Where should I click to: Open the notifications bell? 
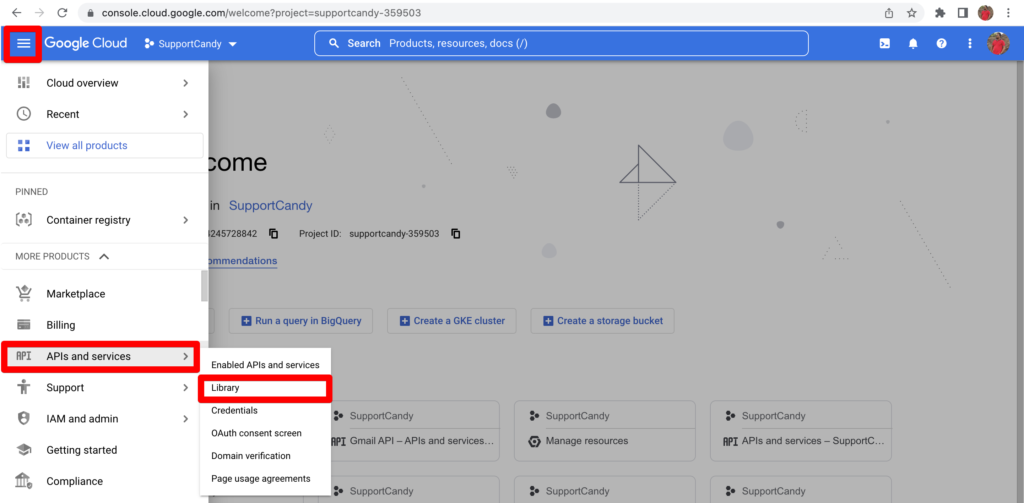913,44
